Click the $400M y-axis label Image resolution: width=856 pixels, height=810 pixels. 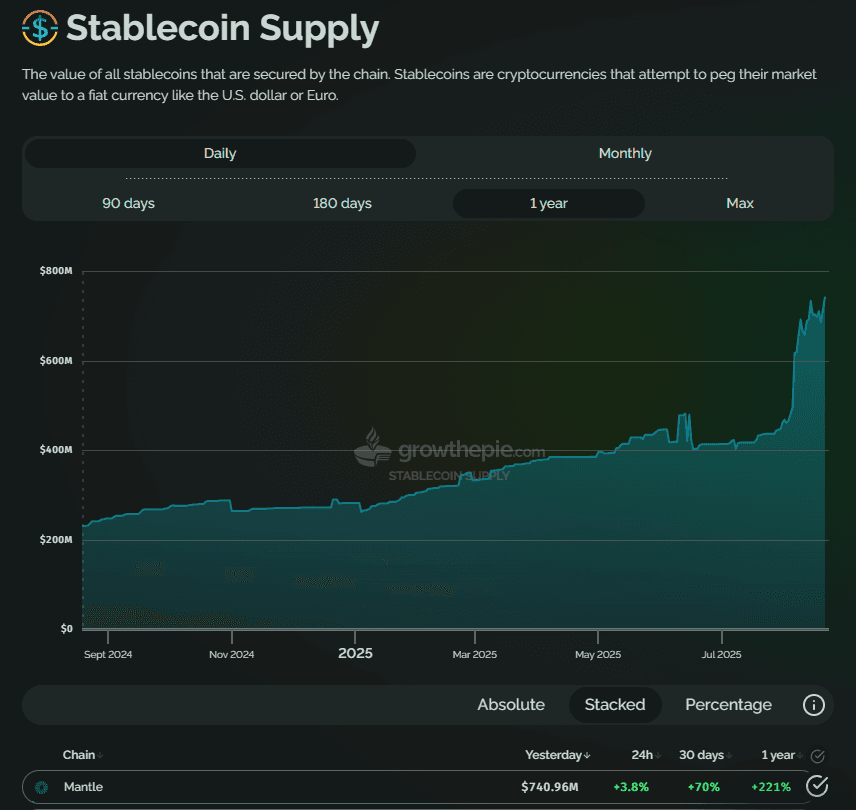[56, 450]
